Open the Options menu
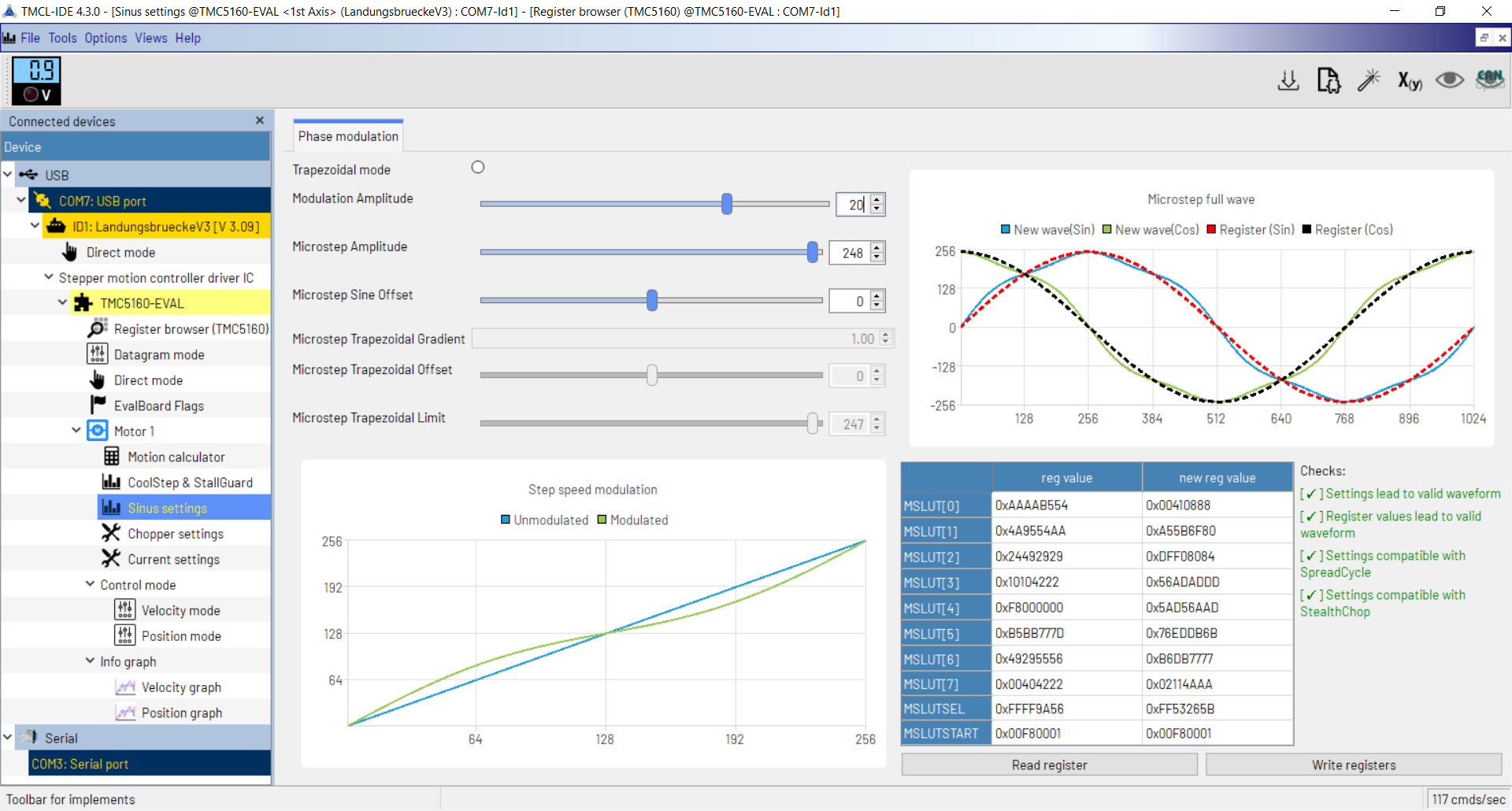 tap(106, 38)
